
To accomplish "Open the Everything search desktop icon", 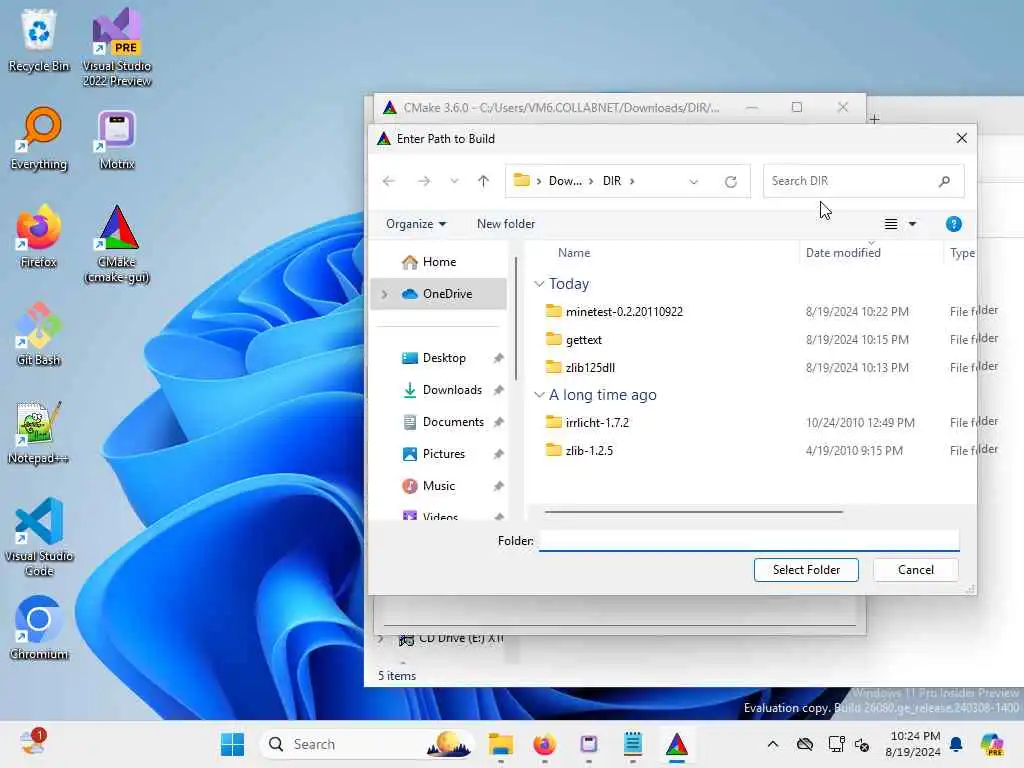I will (x=39, y=138).
